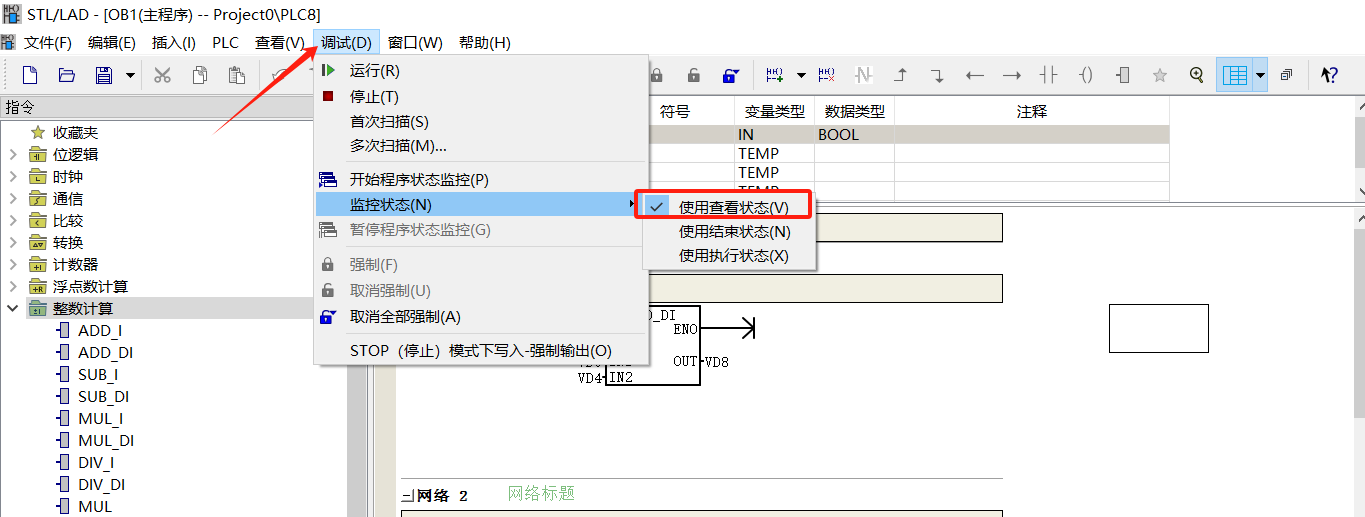Click the magnifier zoom toolbar icon
The height and width of the screenshot is (517, 1365).
coord(1197,75)
